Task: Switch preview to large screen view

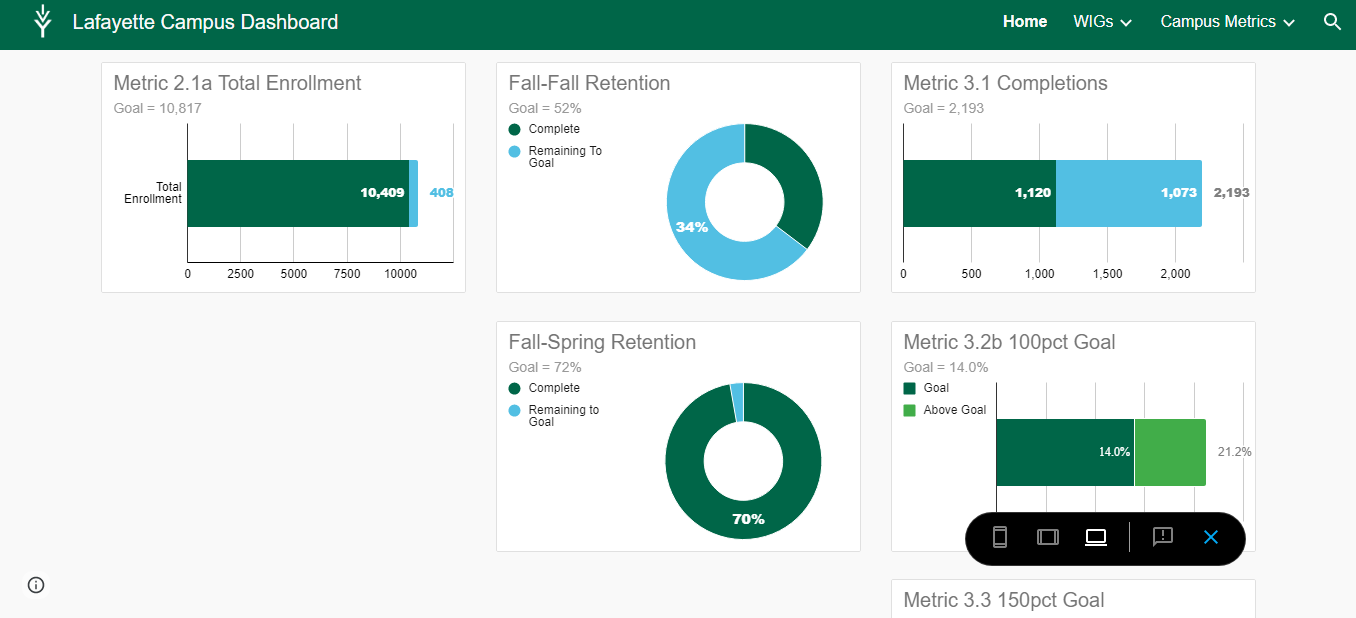Action: pyautogui.click(x=1096, y=537)
